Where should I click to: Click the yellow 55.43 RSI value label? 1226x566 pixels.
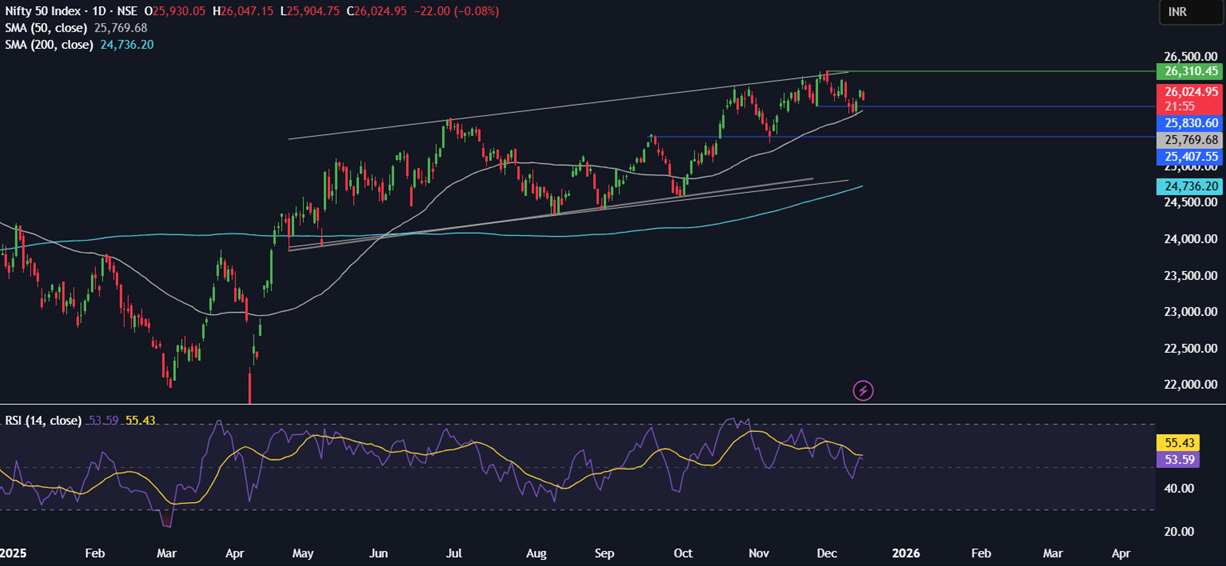pyautogui.click(x=1176, y=442)
